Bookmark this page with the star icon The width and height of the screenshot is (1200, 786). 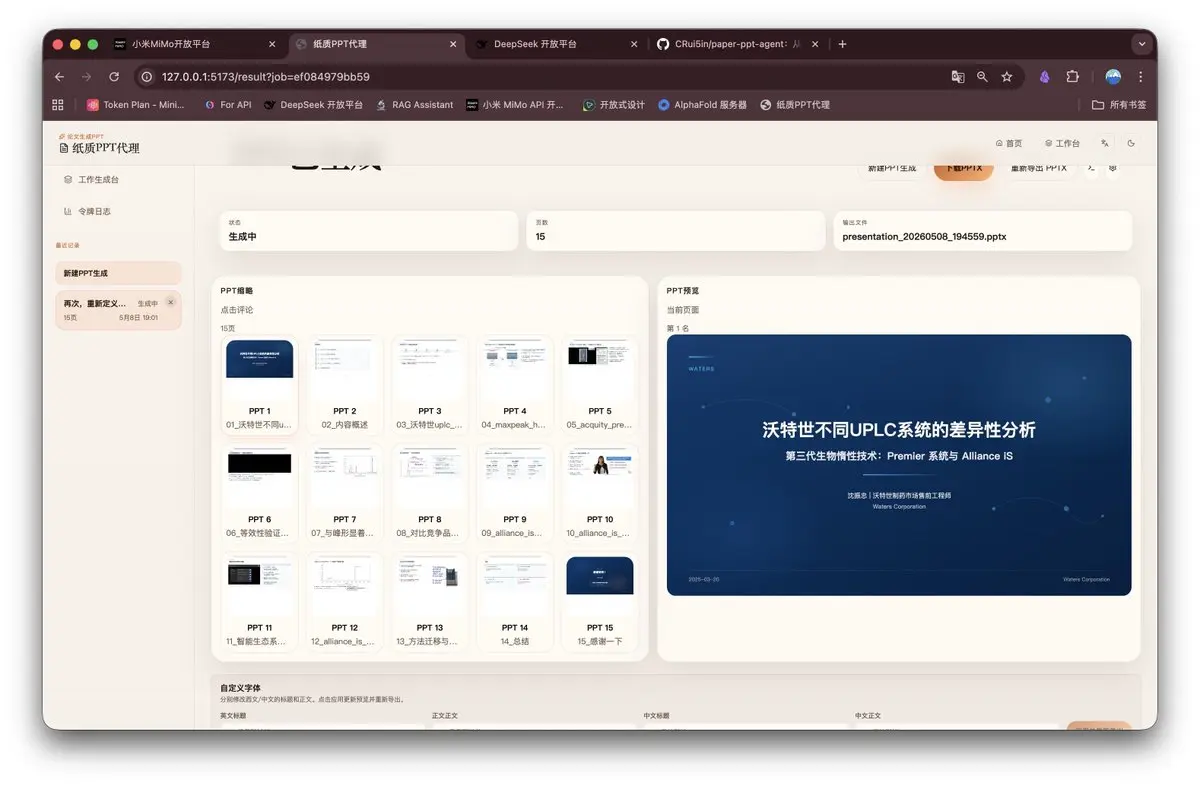(x=1007, y=76)
